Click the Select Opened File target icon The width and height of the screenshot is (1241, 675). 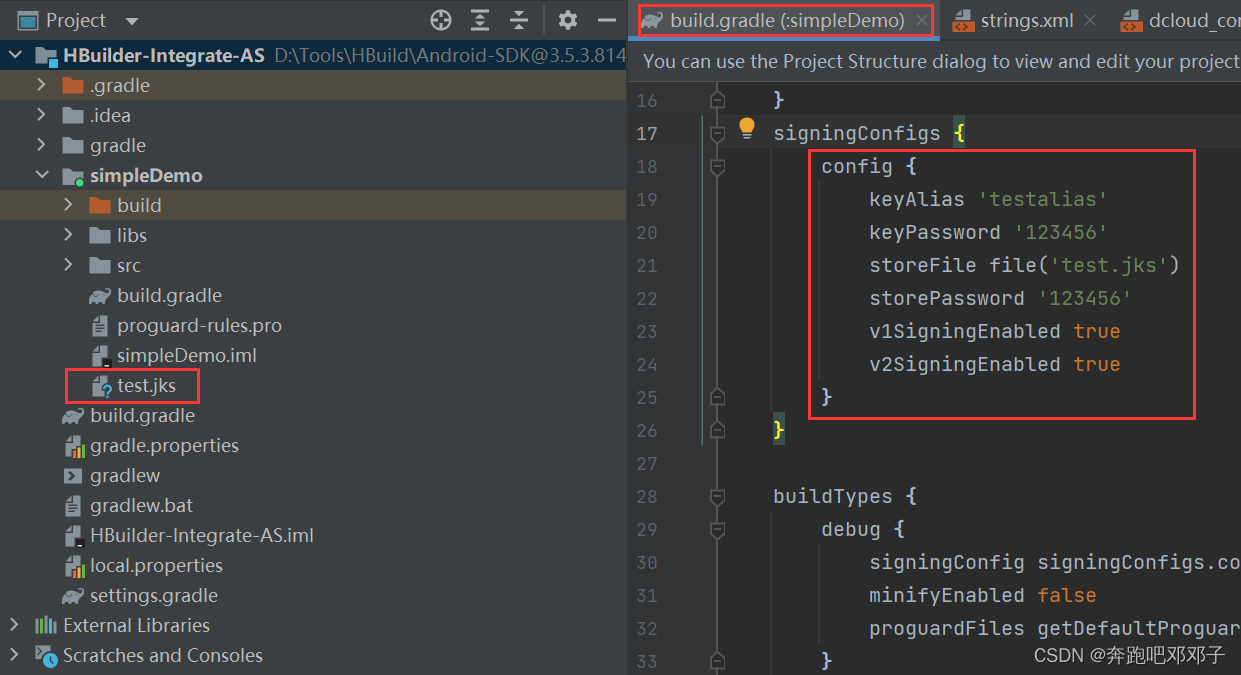pos(441,20)
